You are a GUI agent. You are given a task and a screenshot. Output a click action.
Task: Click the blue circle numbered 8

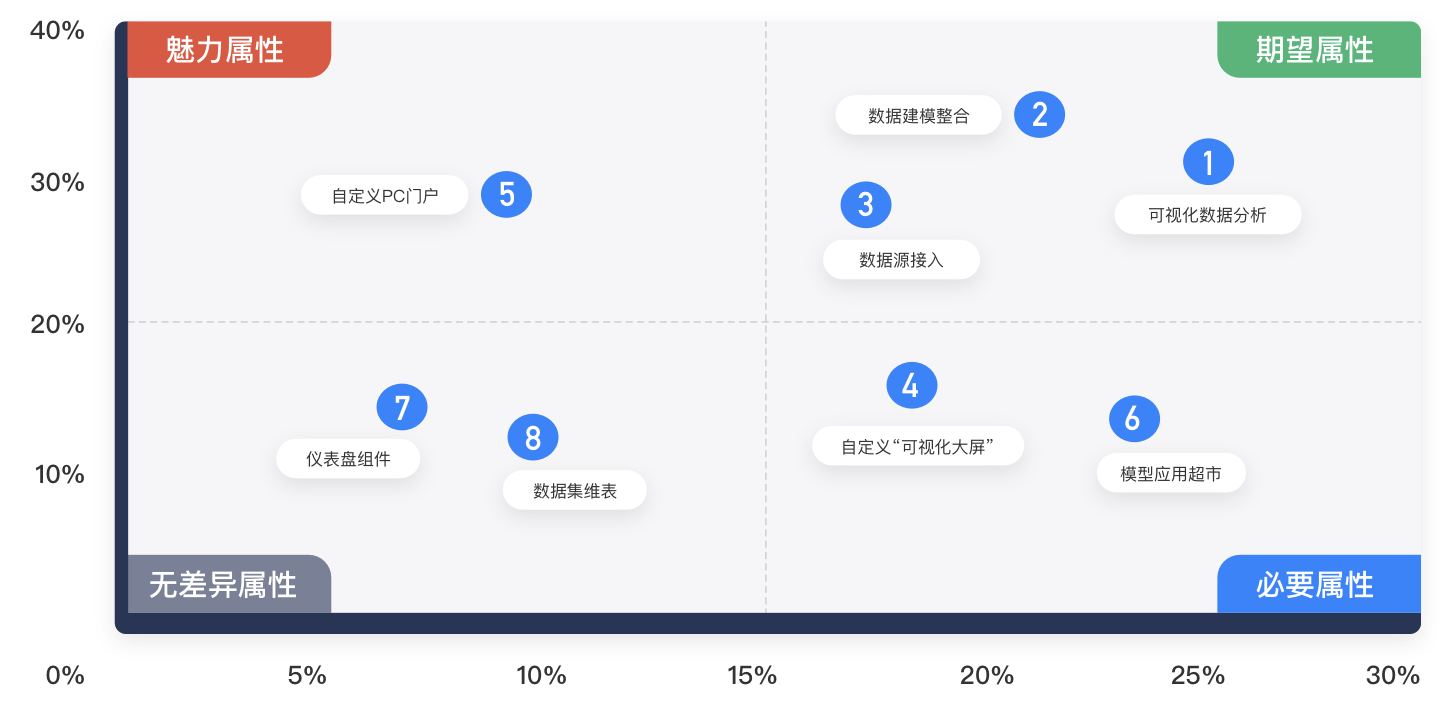(532, 437)
